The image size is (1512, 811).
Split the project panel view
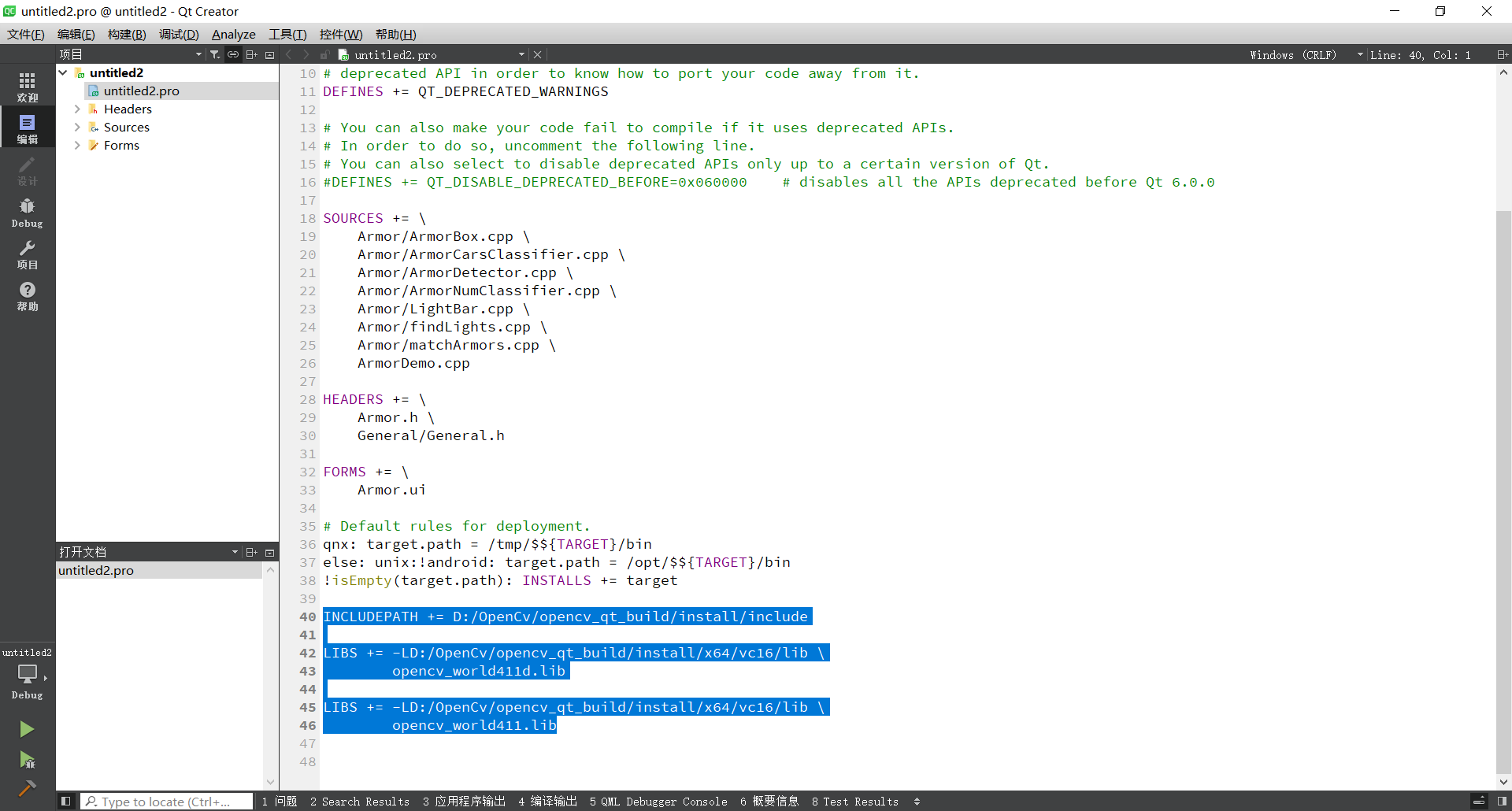click(251, 54)
